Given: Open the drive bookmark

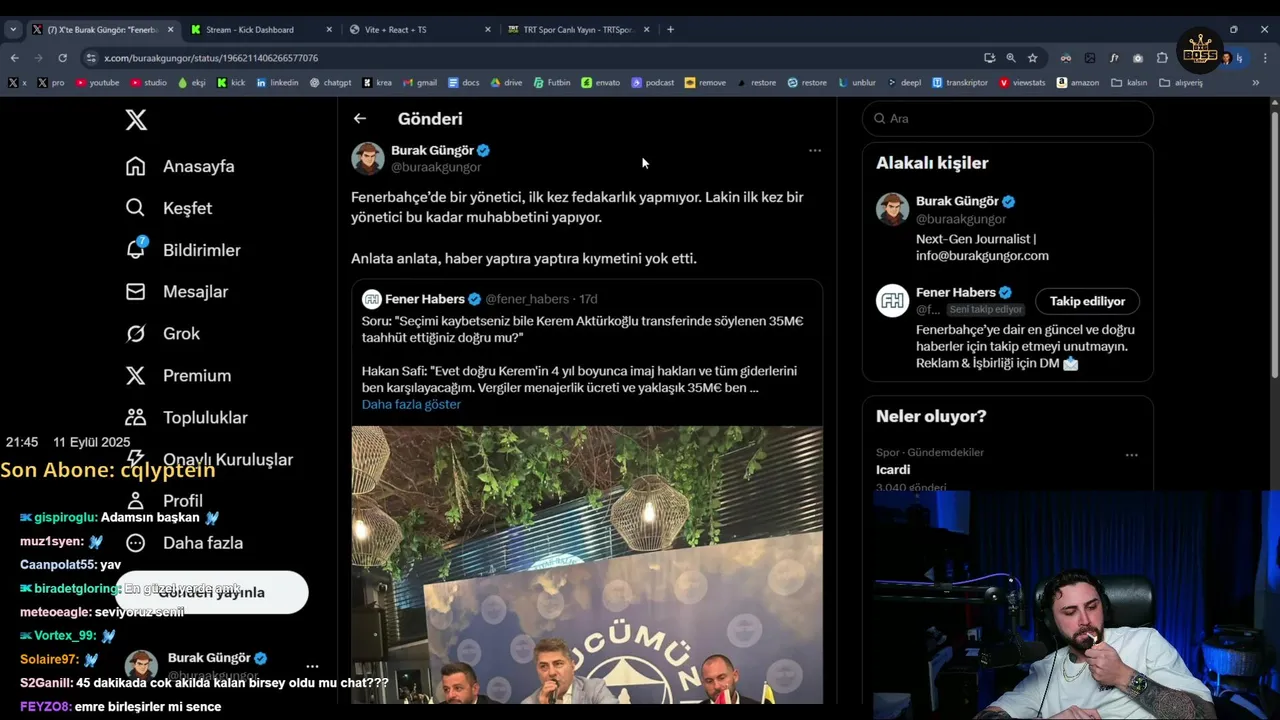Looking at the screenshot, I should (507, 83).
